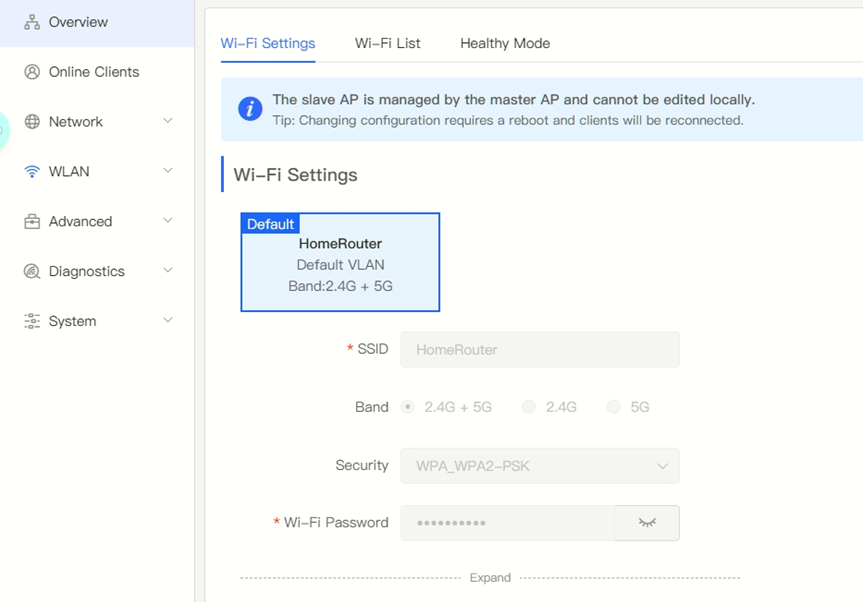
Task: Click the Overview topology icon
Action: coord(32,22)
